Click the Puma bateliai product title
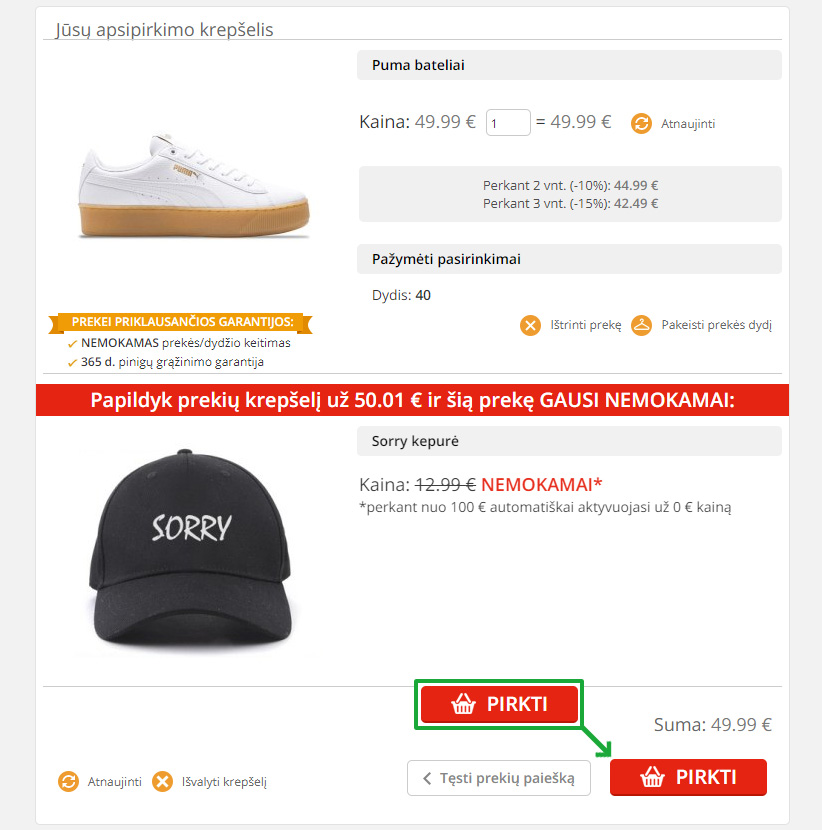822x830 pixels. (x=418, y=65)
